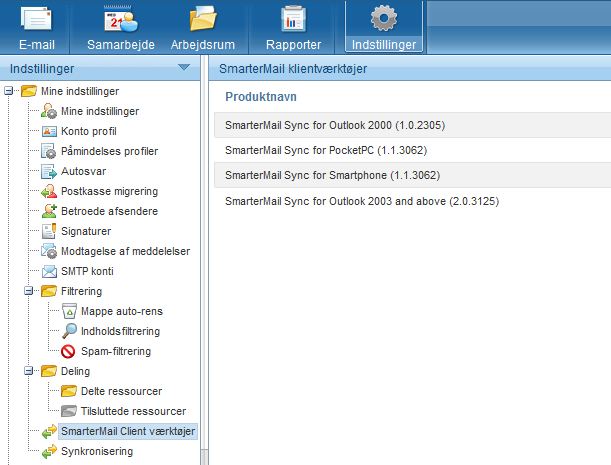Switch to the Rapporter tab
611x465 pixels.
[x=293, y=44]
